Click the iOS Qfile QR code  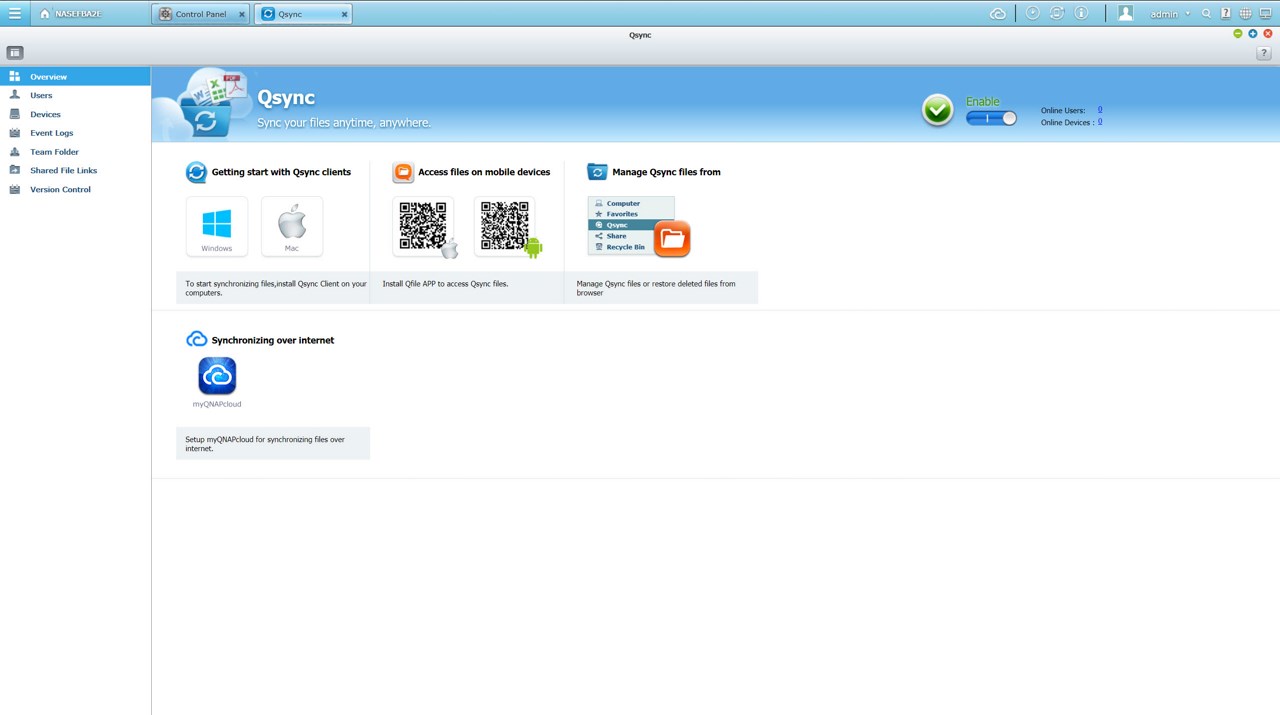(x=424, y=227)
